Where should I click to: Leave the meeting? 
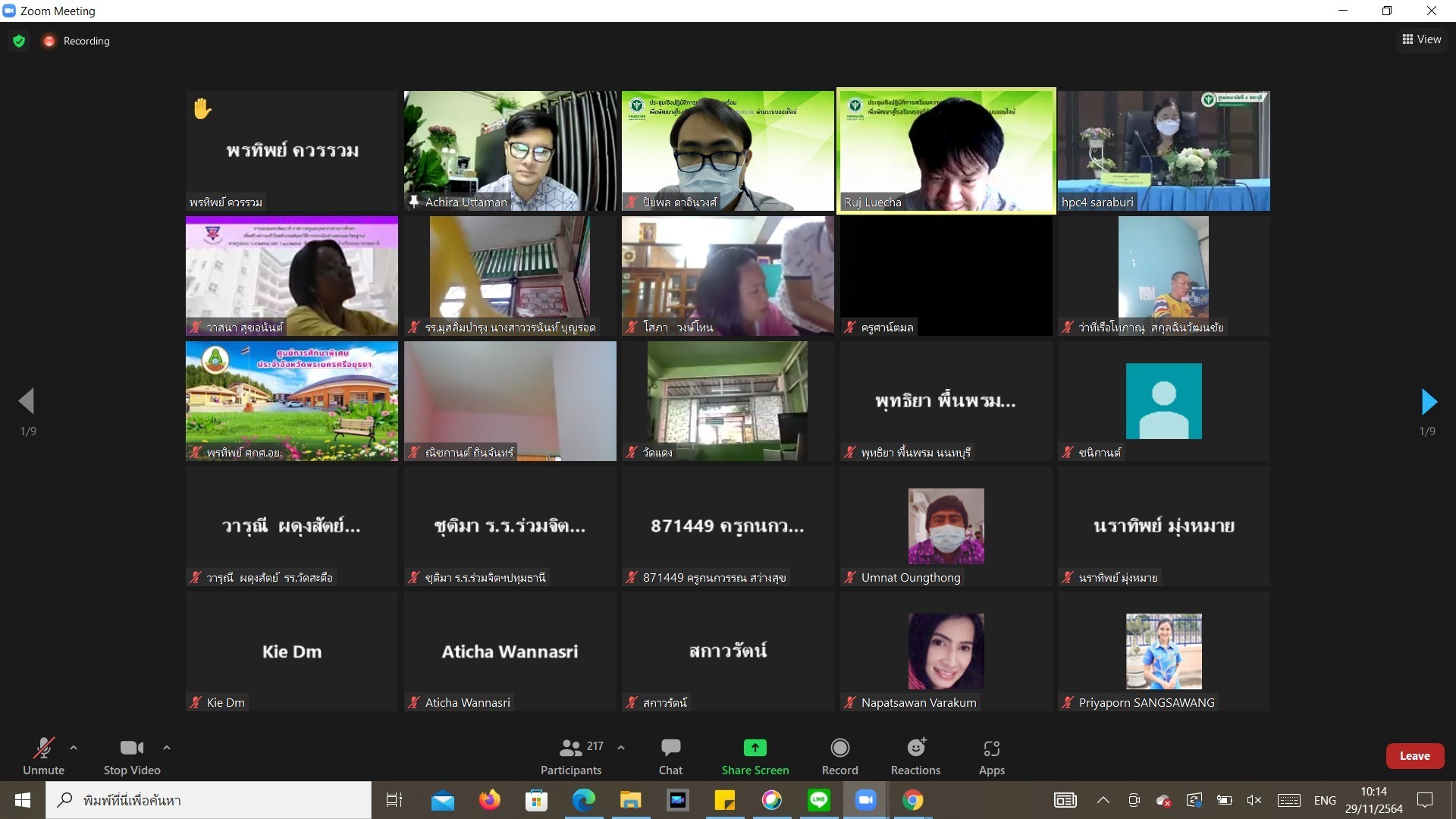pyautogui.click(x=1415, y=756)
